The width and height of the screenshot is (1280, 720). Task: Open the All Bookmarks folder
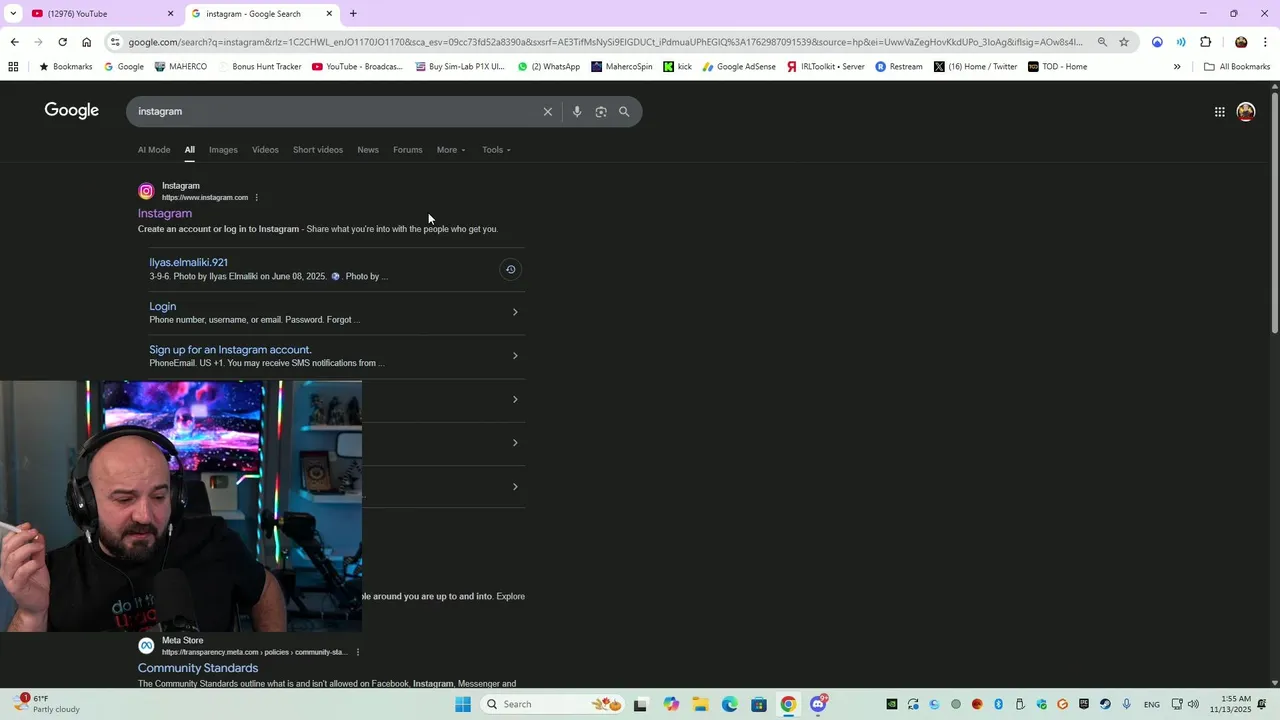pyautogui.click(x=1237, y=67)
